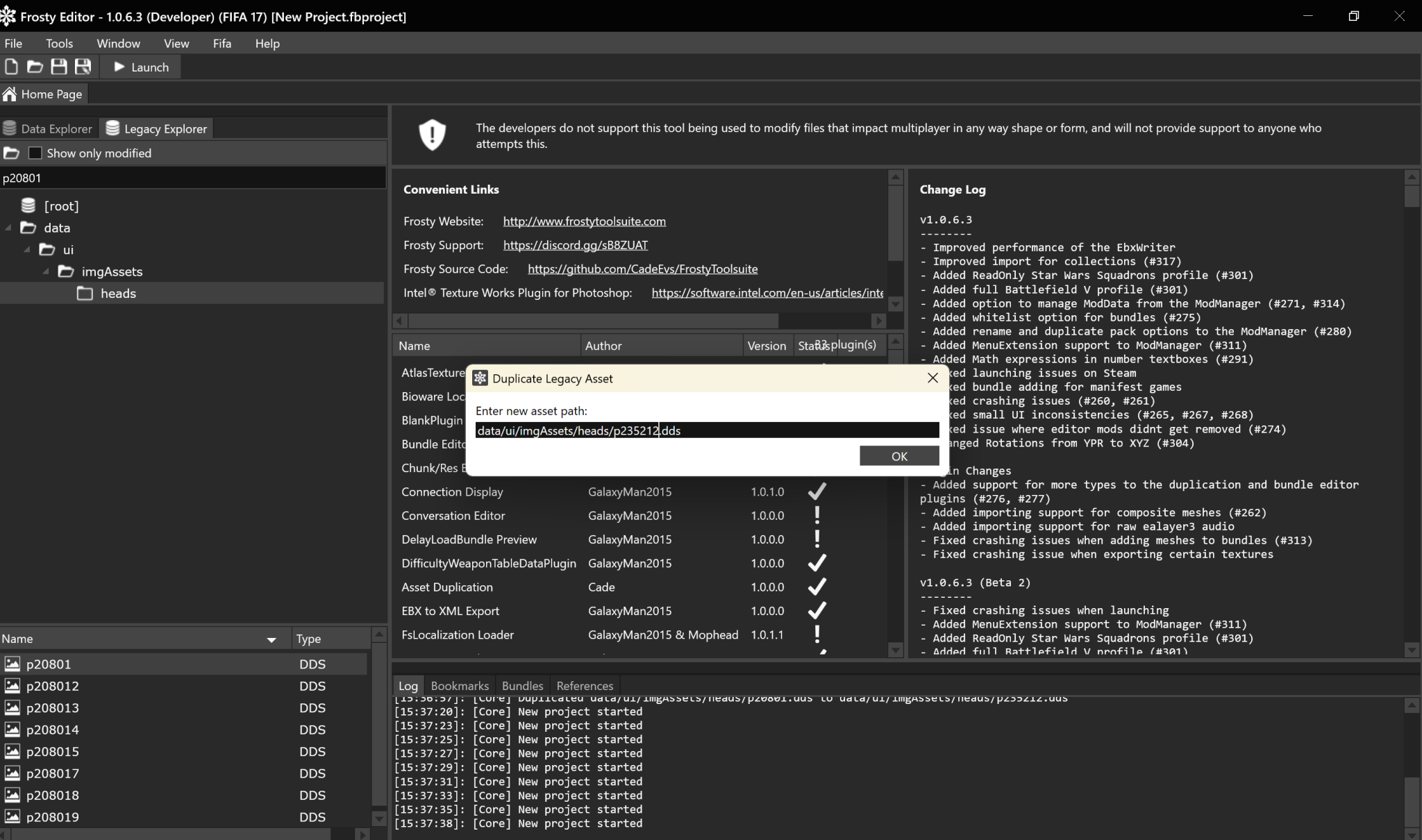Image resolution: width=1422 pixels, height=840 pixels.
Task: Switch to the Data Explorer tab
Action: coord(49,128)
